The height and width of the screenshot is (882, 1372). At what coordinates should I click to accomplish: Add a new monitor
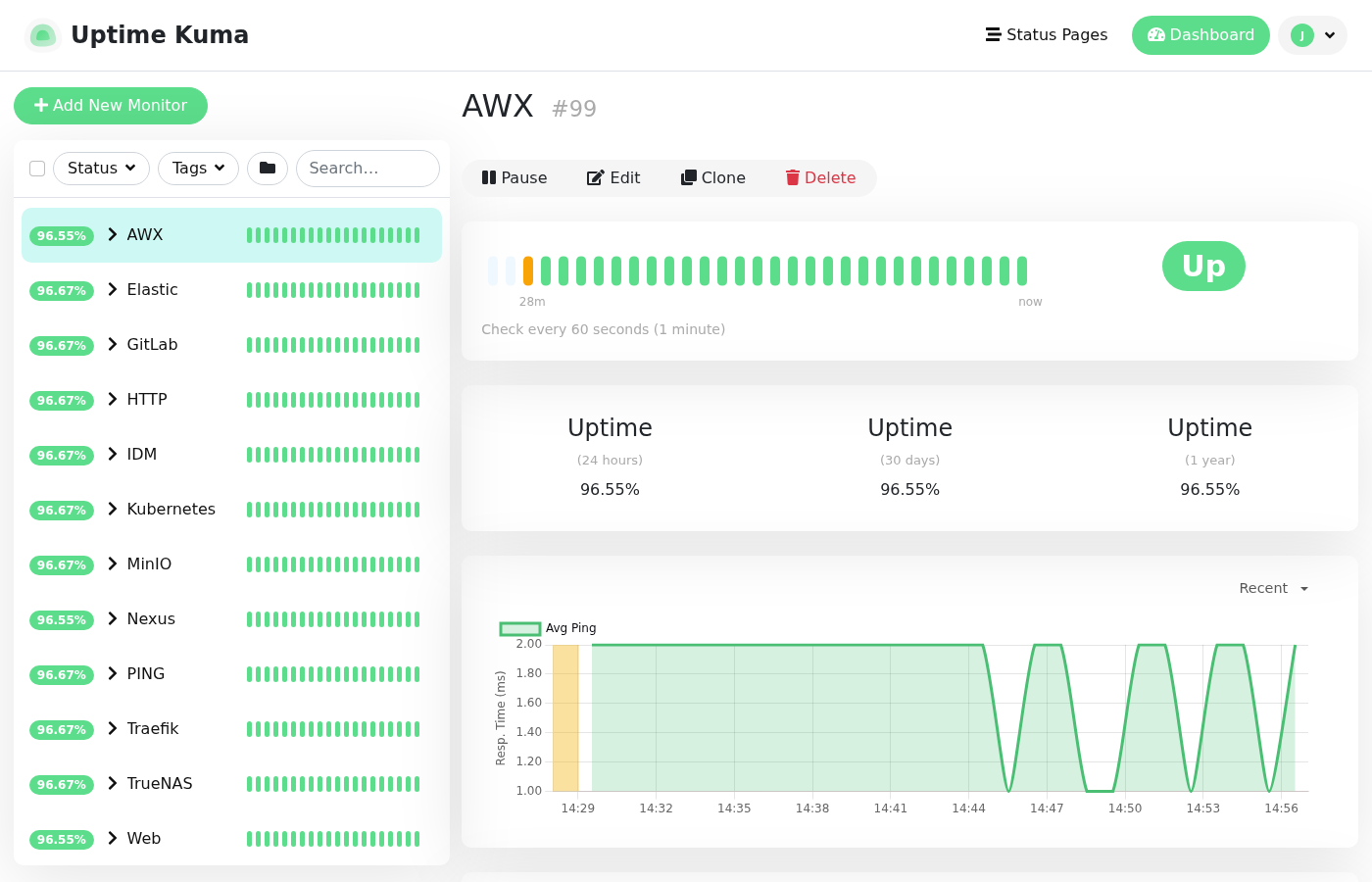[111, 106]
